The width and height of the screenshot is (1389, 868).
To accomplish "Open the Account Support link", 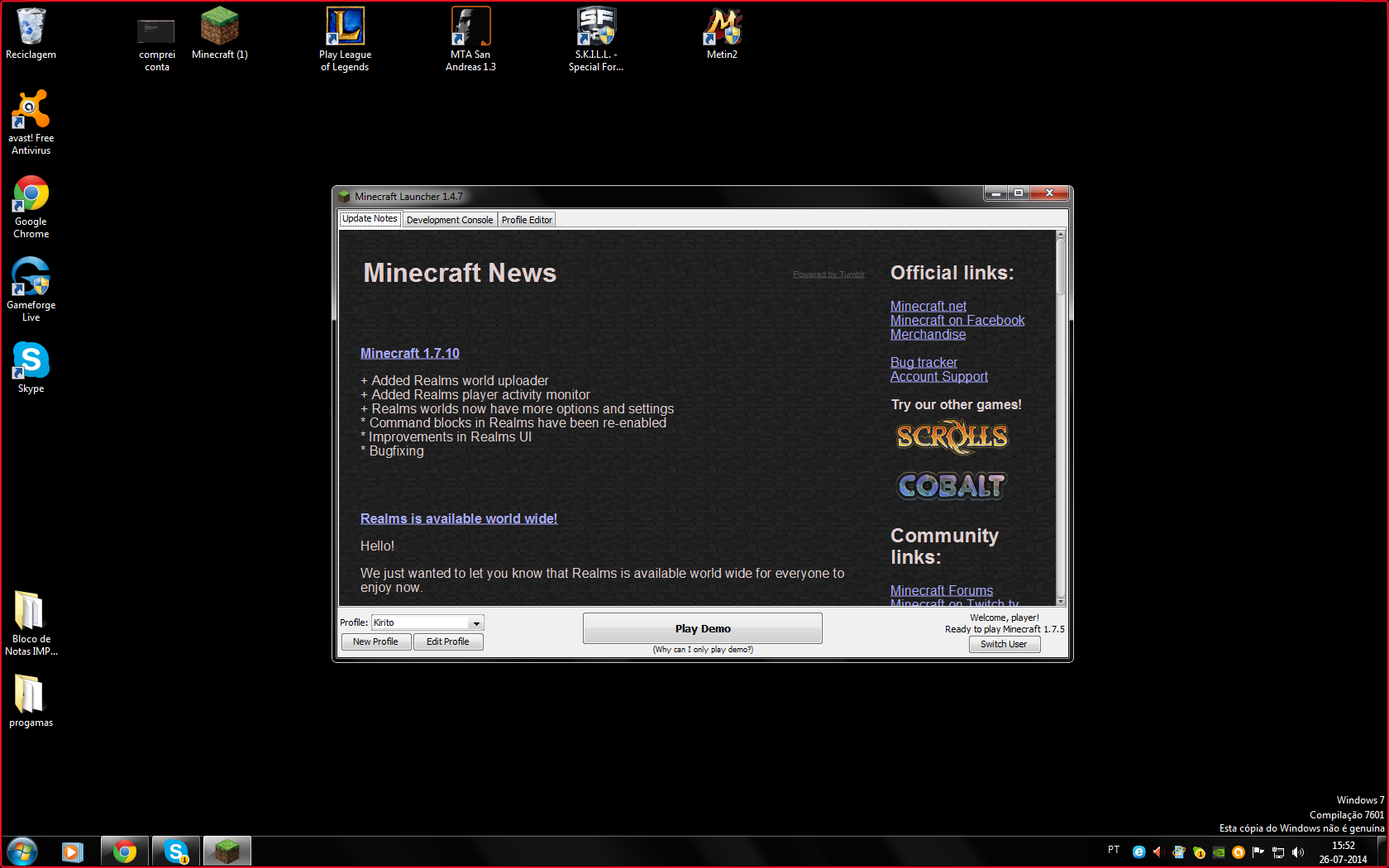I will tap(939, 376).
